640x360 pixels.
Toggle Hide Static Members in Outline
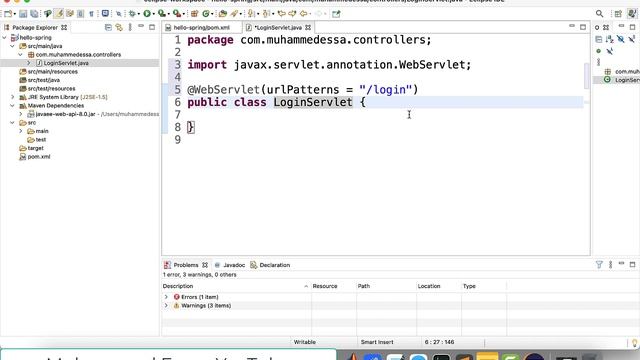(631, 39)
